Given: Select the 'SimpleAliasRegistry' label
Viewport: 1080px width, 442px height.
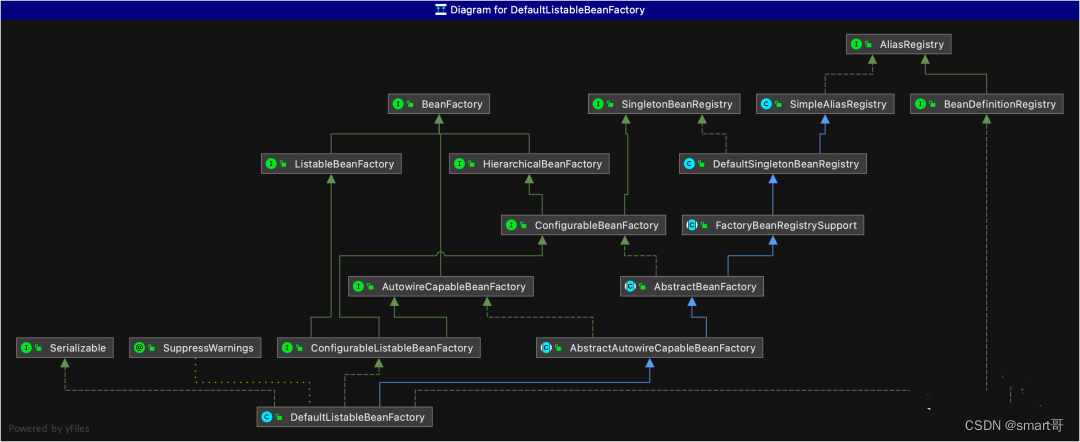Looking at the screenshot, I should pos(837,105).
